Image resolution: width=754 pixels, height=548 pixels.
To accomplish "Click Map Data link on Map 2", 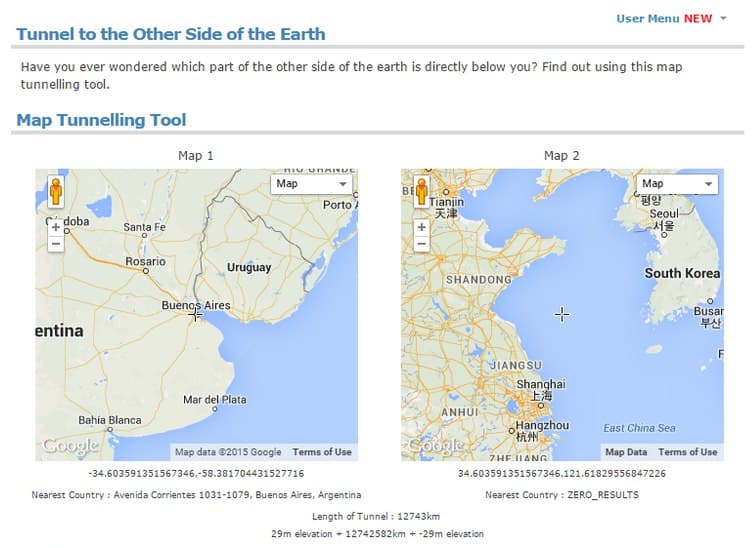I will [626, 452].
